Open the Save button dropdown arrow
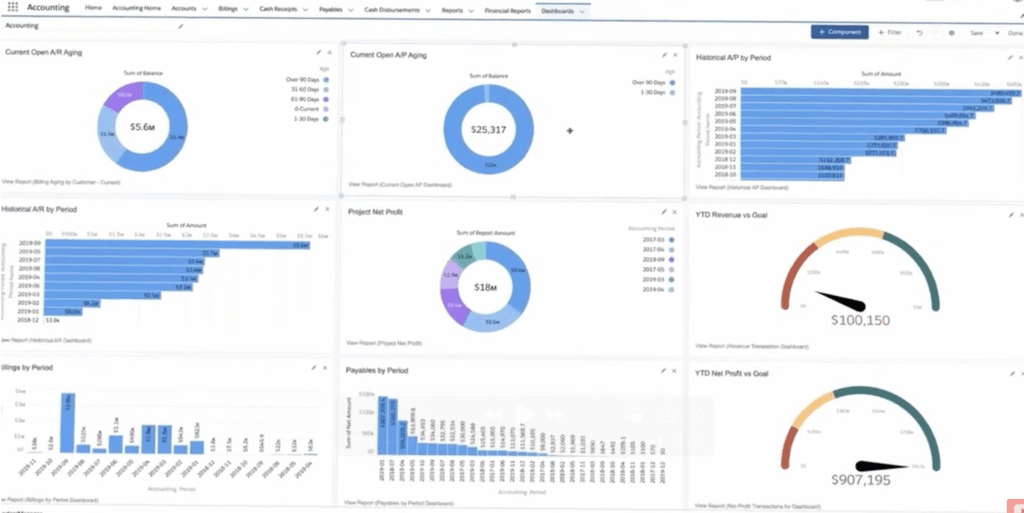 click(x=995, y=32)
